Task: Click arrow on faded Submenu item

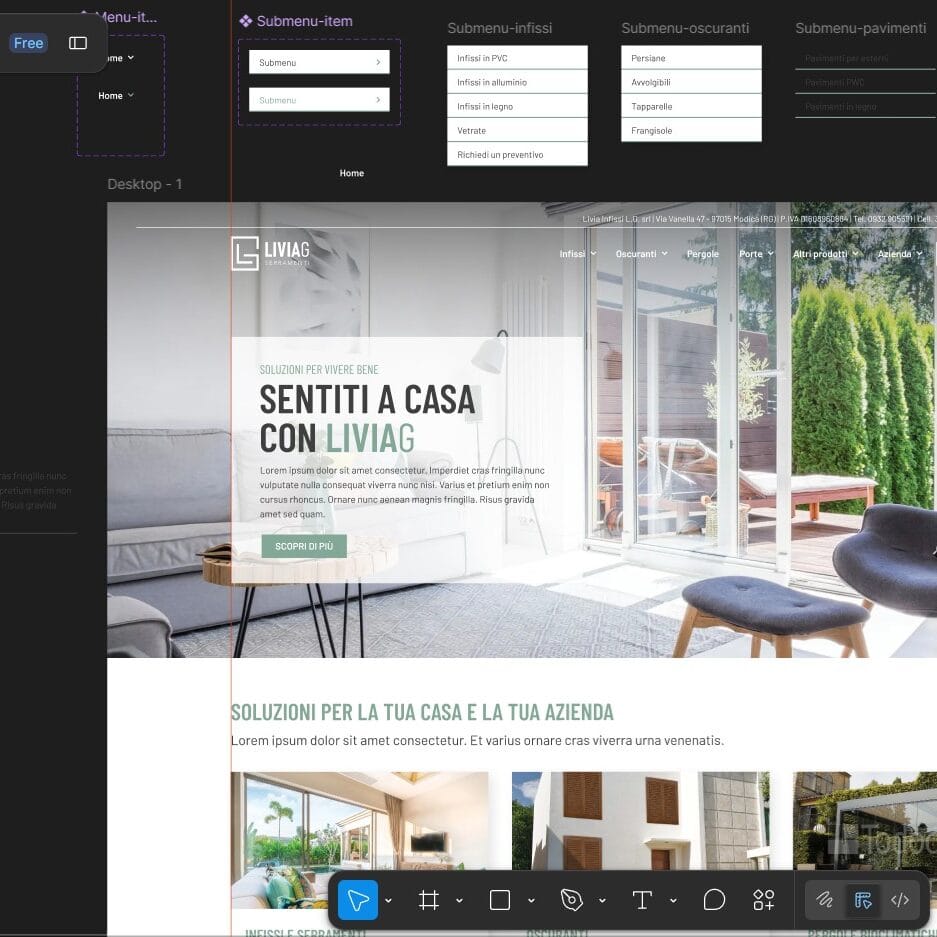Action: pyautogui.click(x=378, y=100)
